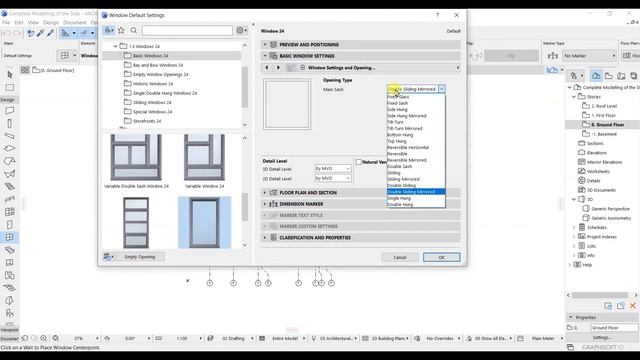Viewport: 640px width, 360px height.
Task: Select the Arrow tool in the Toolbox
Action: point(10,74)
